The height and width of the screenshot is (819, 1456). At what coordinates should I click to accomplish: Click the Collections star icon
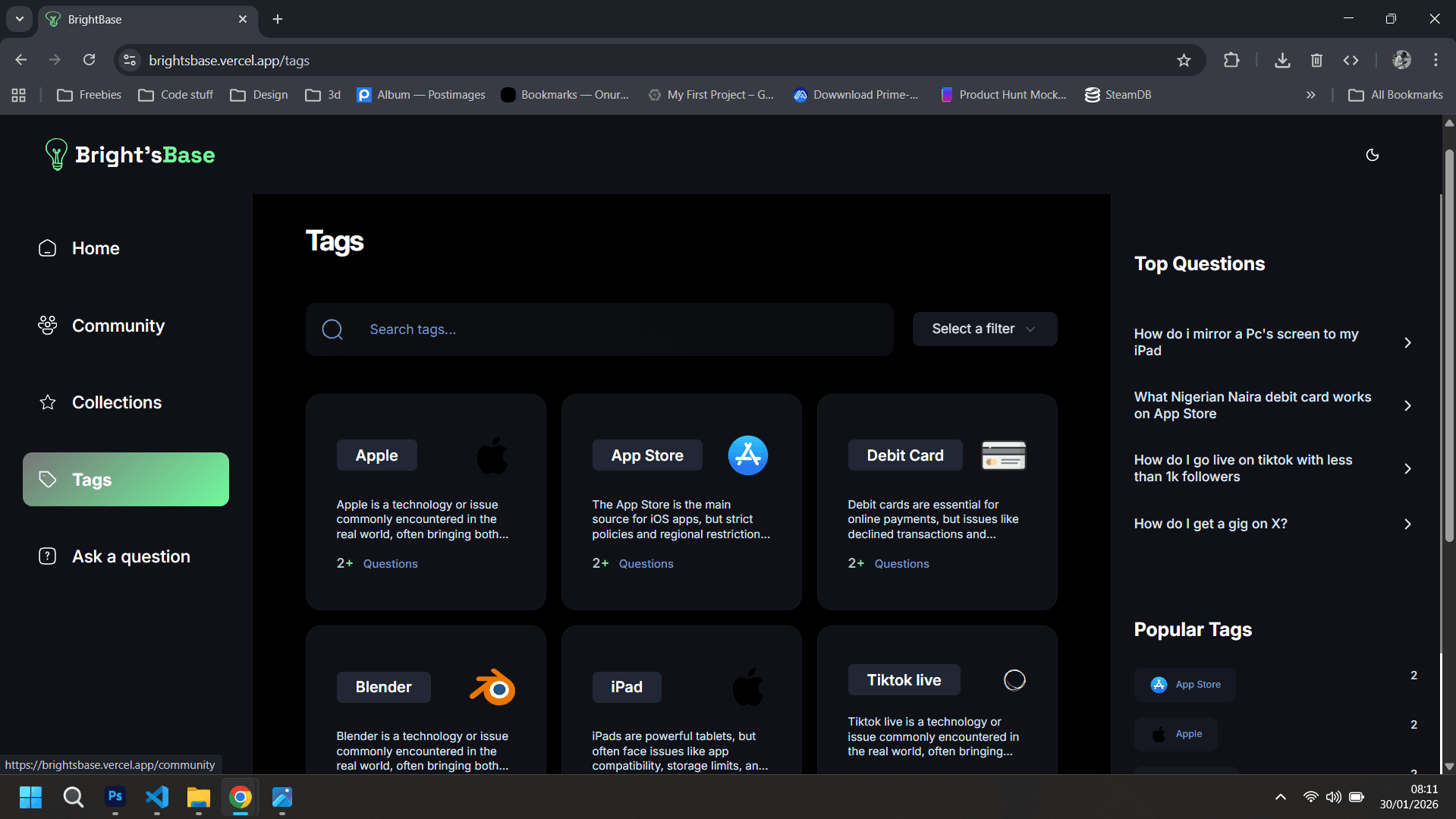coord(47,402)
